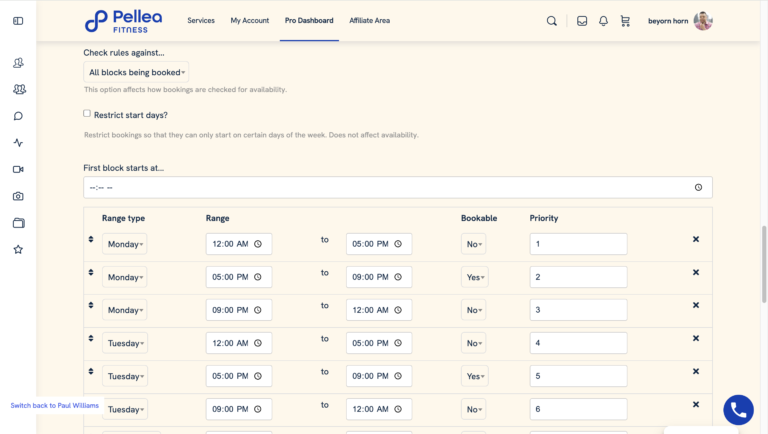Open the Monday range type dropdown, priority 1

point(125,244)
